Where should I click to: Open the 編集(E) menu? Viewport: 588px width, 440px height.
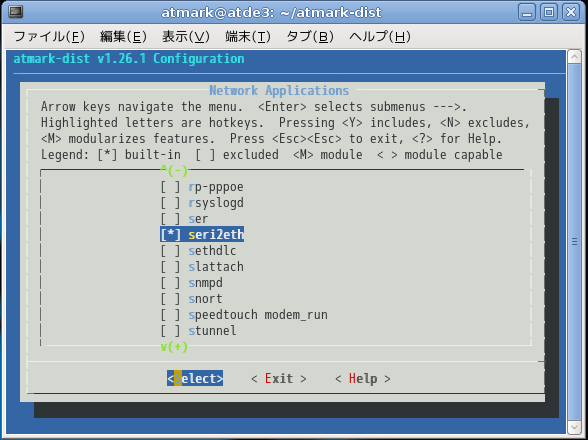(123, 36)
